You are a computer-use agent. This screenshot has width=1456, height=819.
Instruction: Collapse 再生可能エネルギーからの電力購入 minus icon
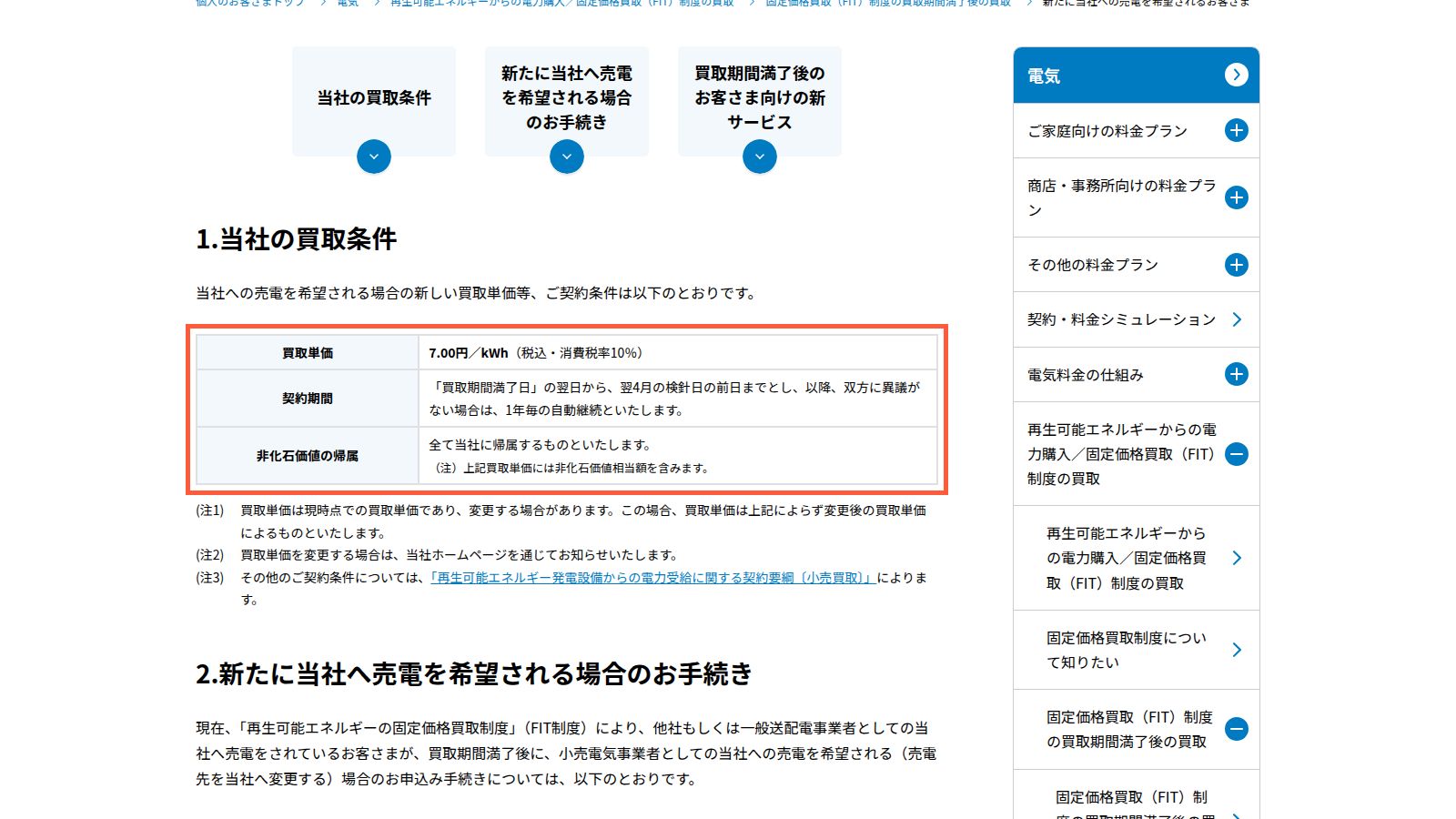[1236, 454]
